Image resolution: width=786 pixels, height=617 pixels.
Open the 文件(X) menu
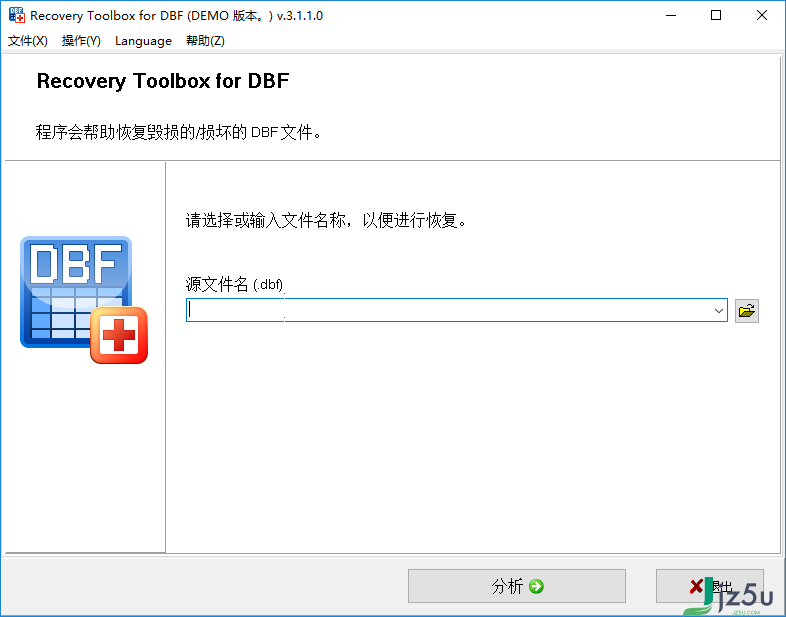[28, 41]
